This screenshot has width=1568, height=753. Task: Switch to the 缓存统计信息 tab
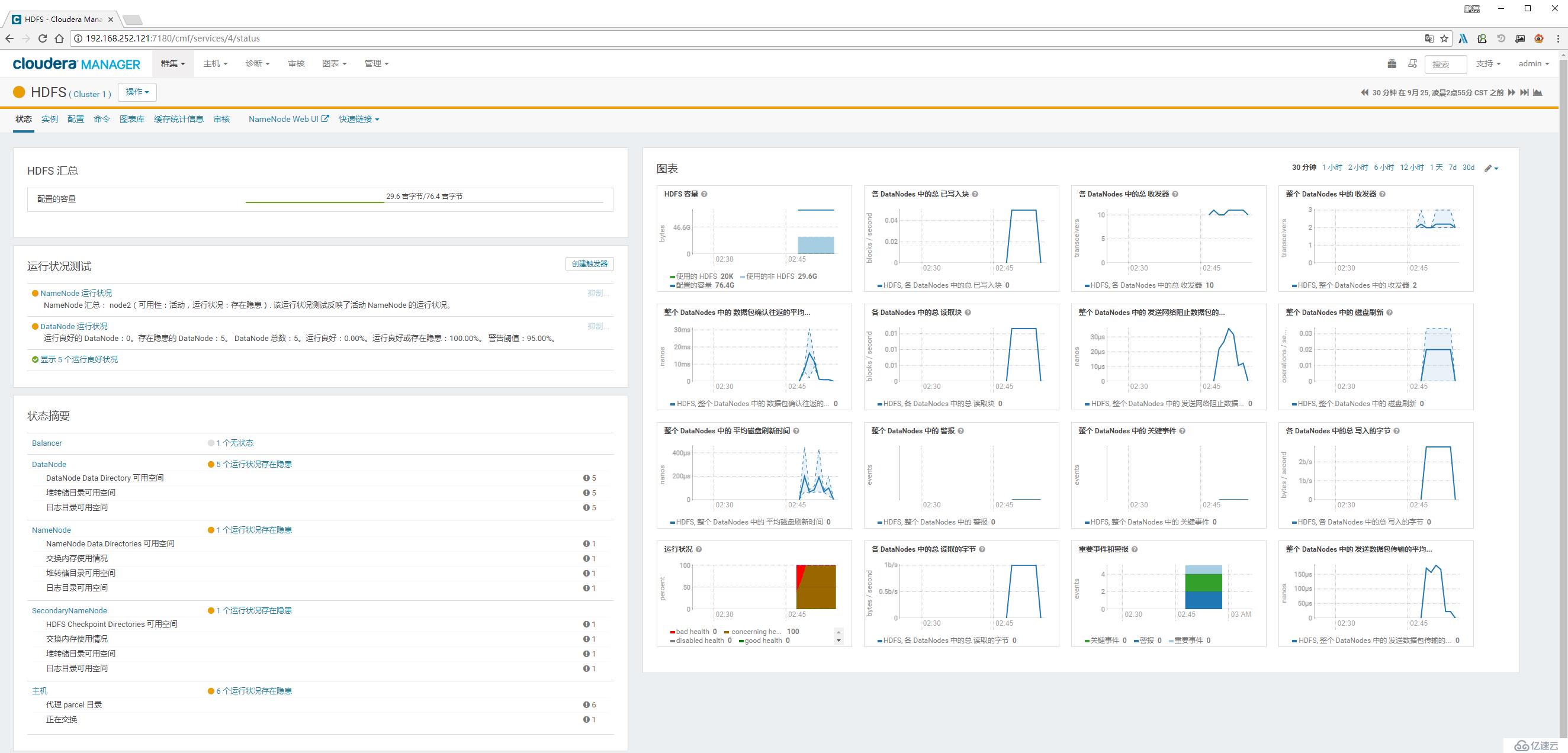click(179, 120)
